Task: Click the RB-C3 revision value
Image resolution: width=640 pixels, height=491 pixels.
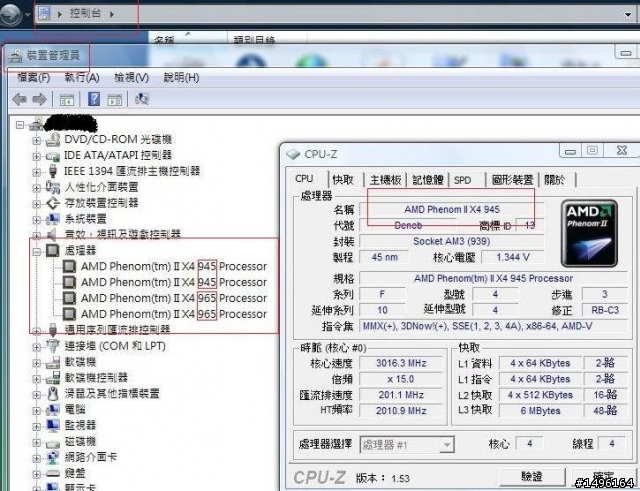Action: tap(605, 310)
